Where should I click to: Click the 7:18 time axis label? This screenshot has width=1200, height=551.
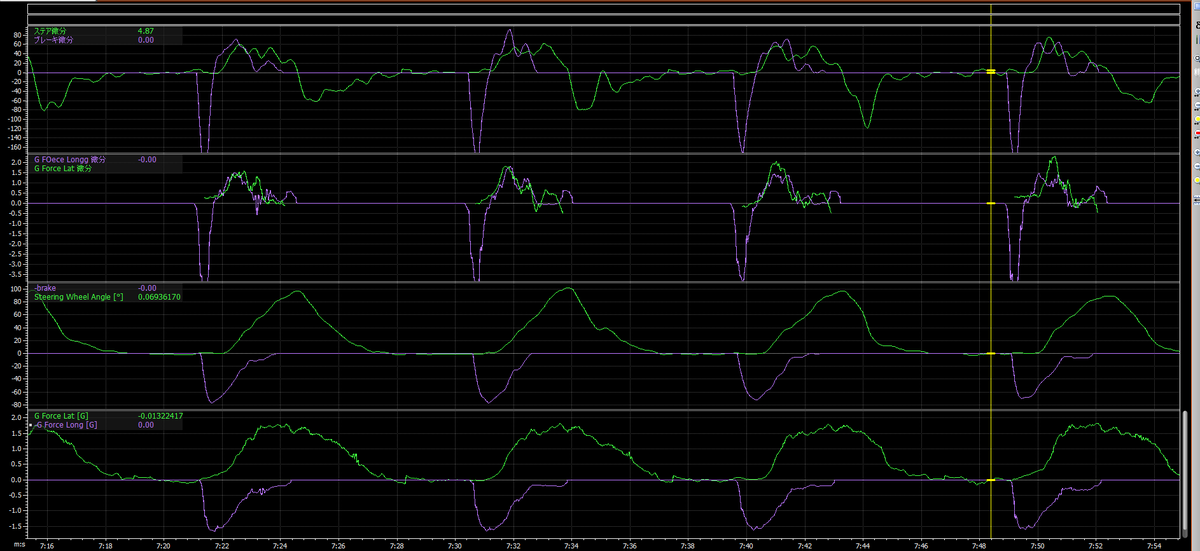click(105, 546)
